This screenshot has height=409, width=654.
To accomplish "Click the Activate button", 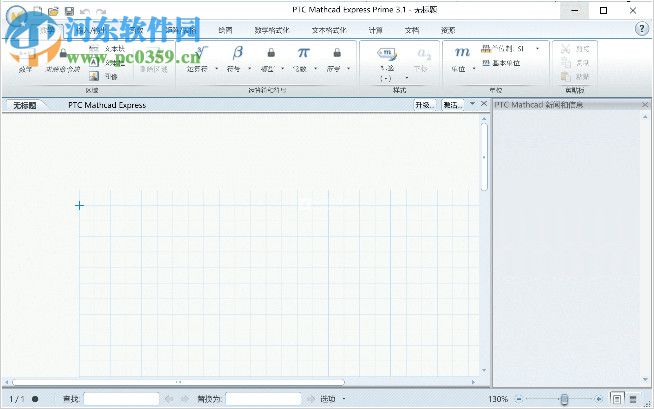I will click(453, 105).
